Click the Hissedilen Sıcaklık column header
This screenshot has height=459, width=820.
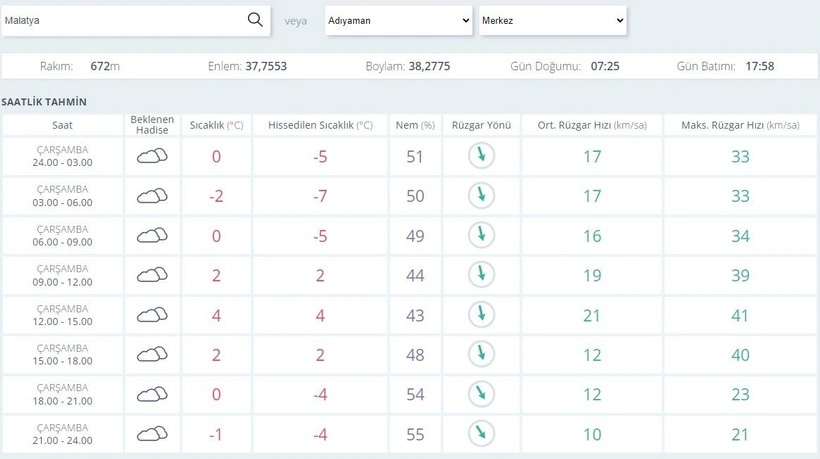click(x=320, y=125)
